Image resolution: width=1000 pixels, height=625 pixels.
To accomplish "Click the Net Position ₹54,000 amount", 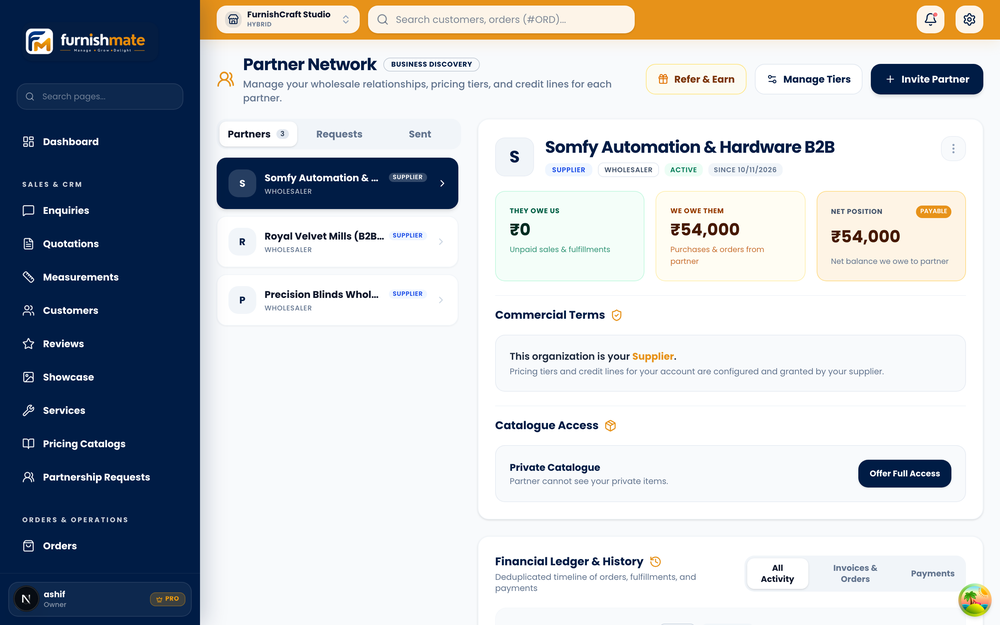I will [x=865, y=237].
